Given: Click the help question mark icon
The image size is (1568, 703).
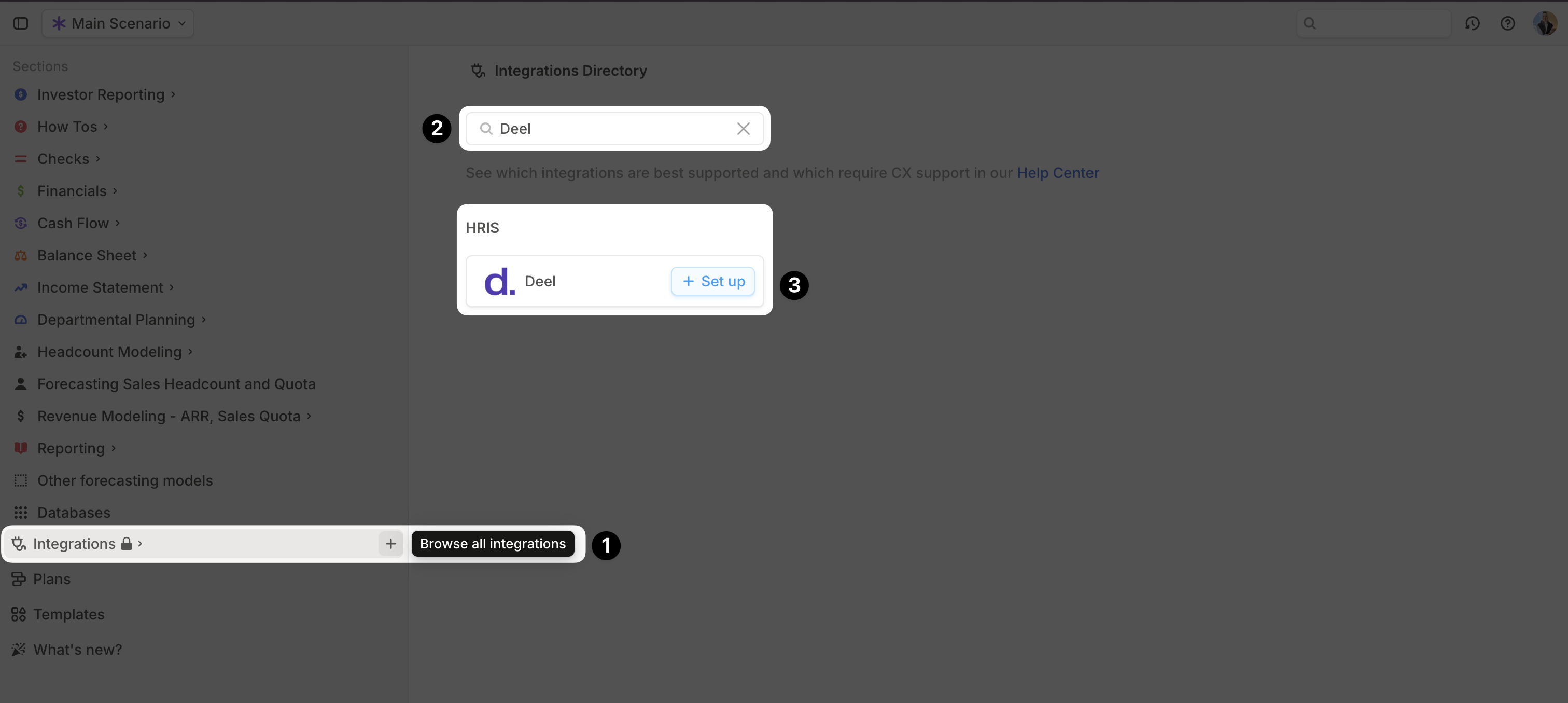Looking at the screenshot, I should tap(1507, 23).
